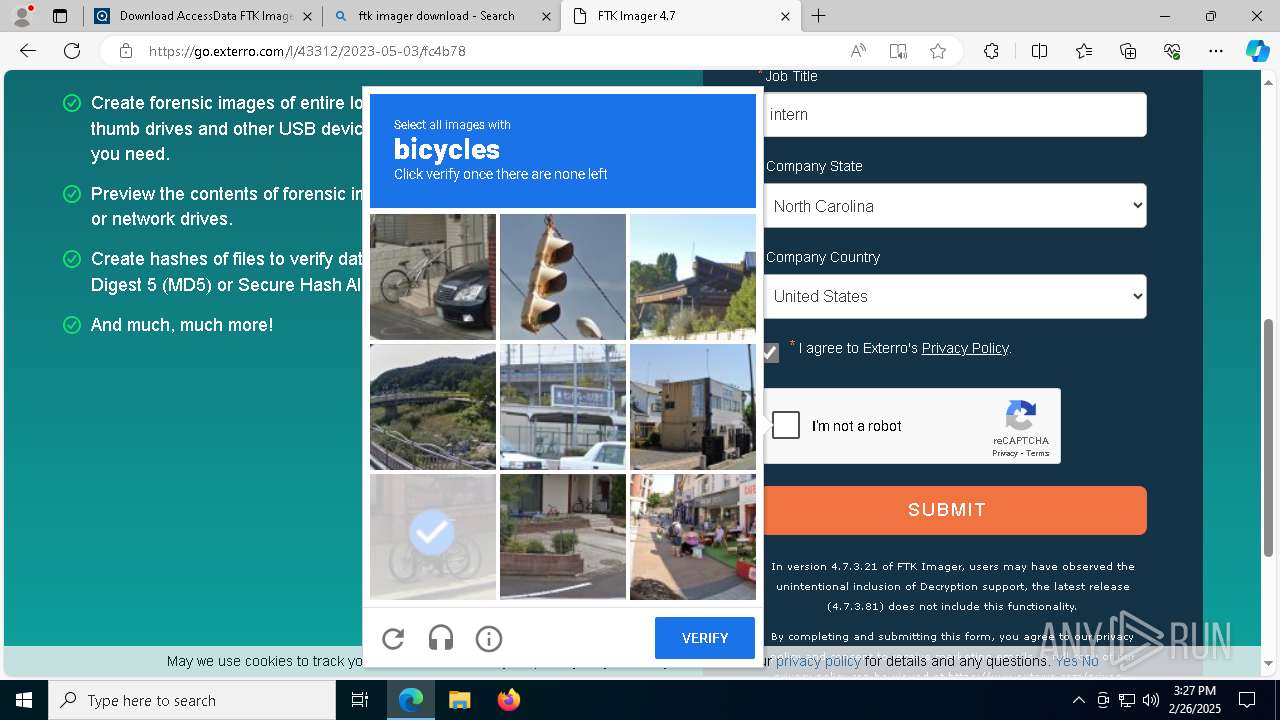The width and height of the screenshot is (1280, 720).
Task: Select the train station sign tile
Action: [563, 407]
